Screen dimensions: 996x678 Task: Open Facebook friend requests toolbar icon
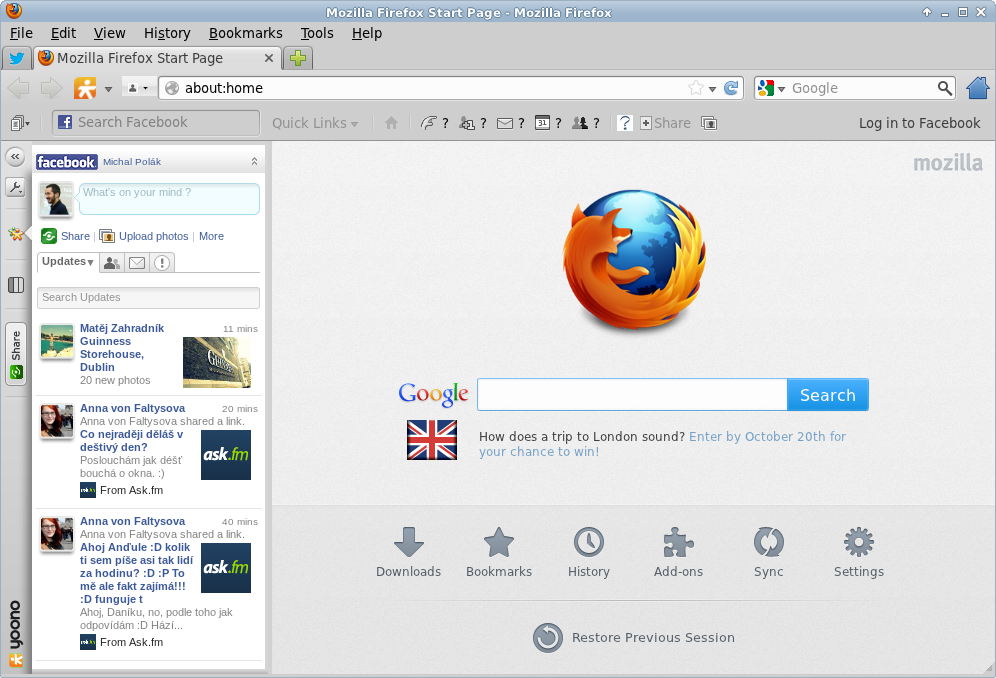(473, 123)
